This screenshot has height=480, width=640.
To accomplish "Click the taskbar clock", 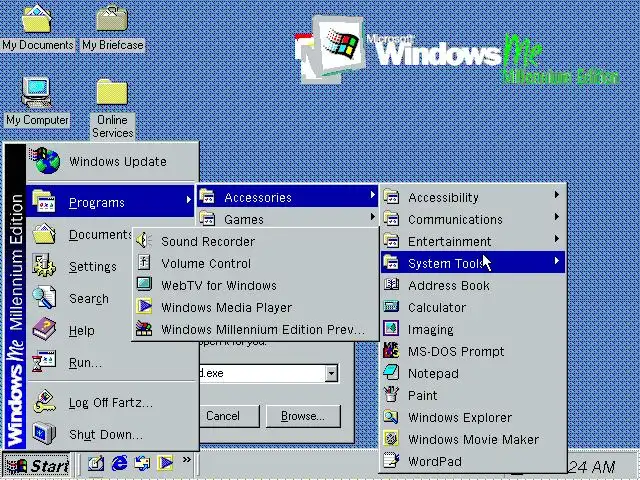I will click(592, 467).
